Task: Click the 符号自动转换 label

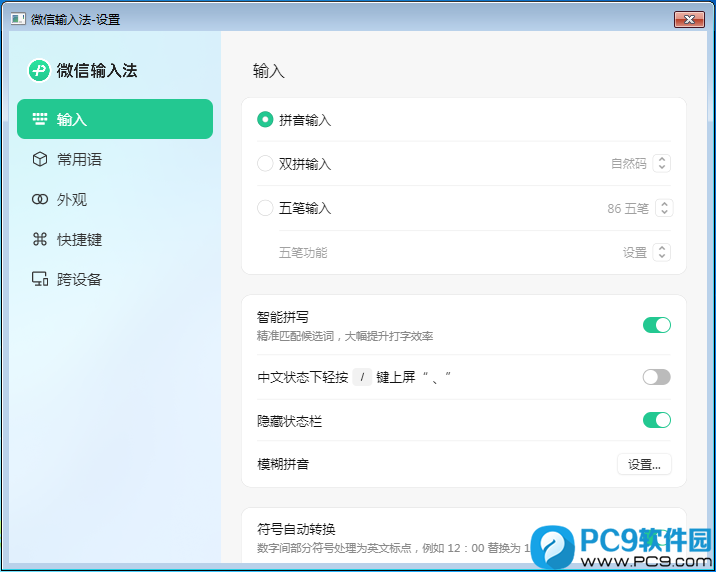Action: tap(296, 529)
